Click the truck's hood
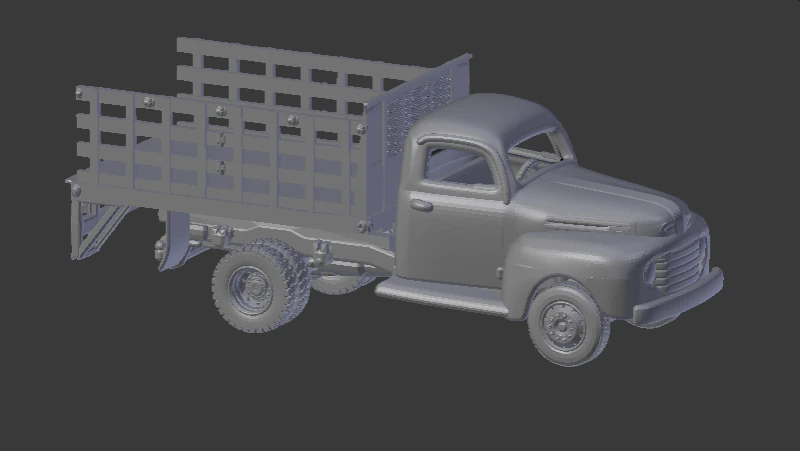Screen dimensions: 800x451 coord(599,199)
